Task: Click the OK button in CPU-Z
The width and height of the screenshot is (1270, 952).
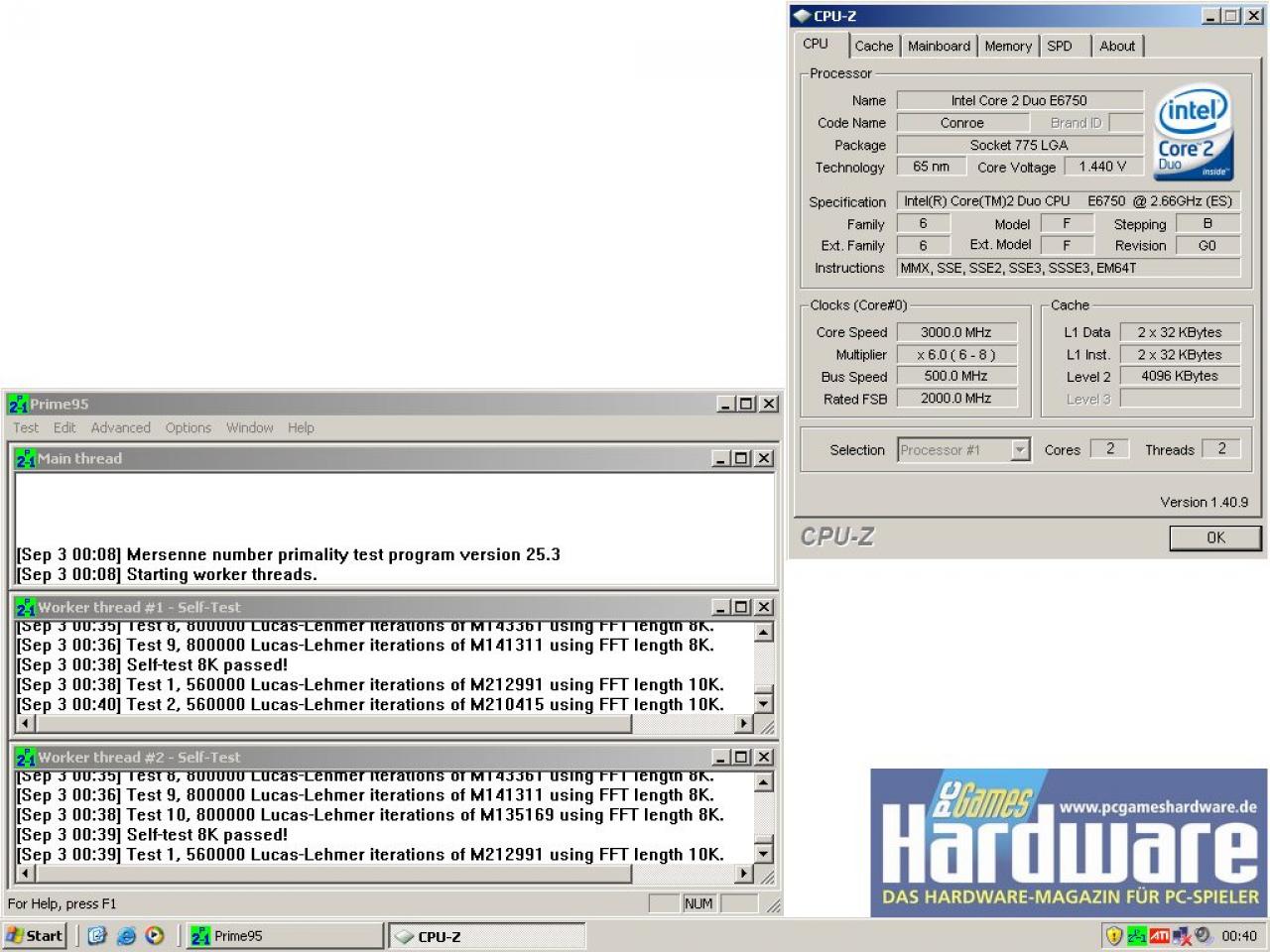Action: click(x=1215, y=537)
